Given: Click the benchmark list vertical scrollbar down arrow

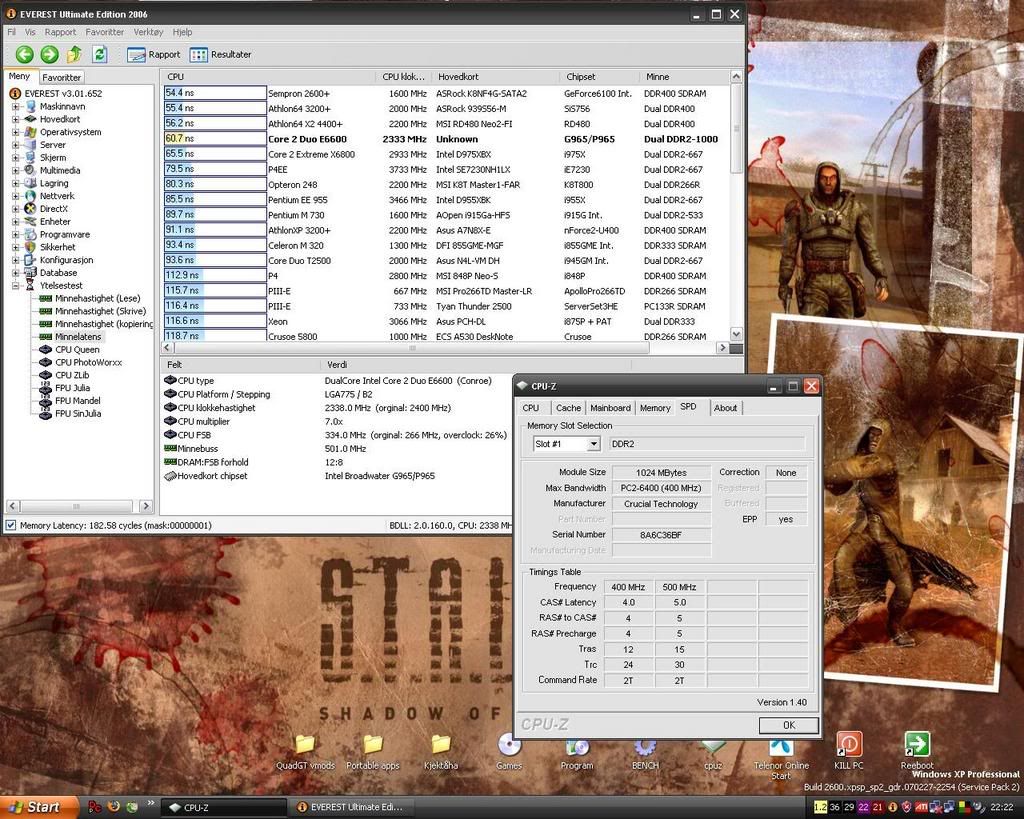Looking at the screenshot, I should pyautogui.click(x=736, y=334).
